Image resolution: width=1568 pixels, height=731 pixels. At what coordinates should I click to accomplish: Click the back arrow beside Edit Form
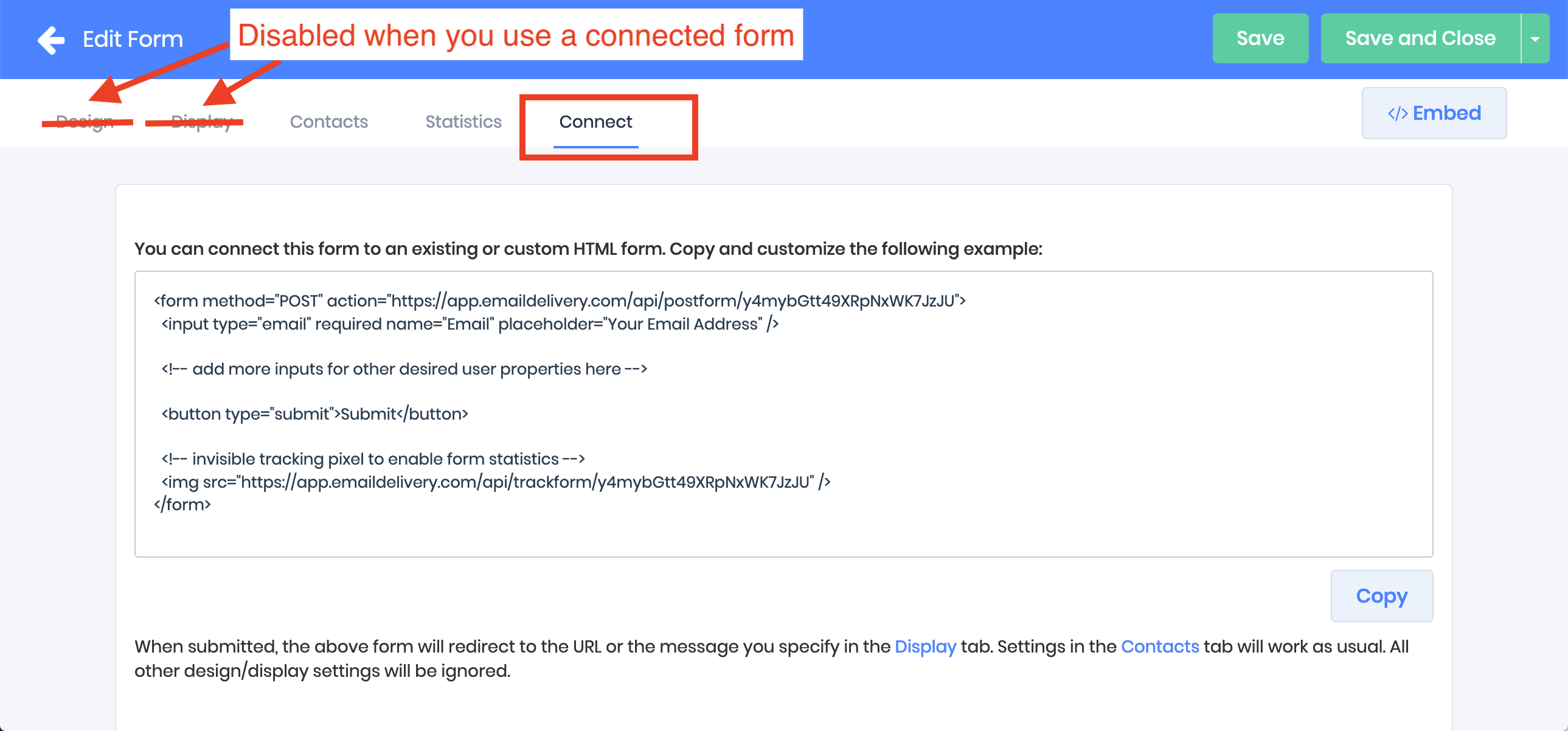pos(51,40)
